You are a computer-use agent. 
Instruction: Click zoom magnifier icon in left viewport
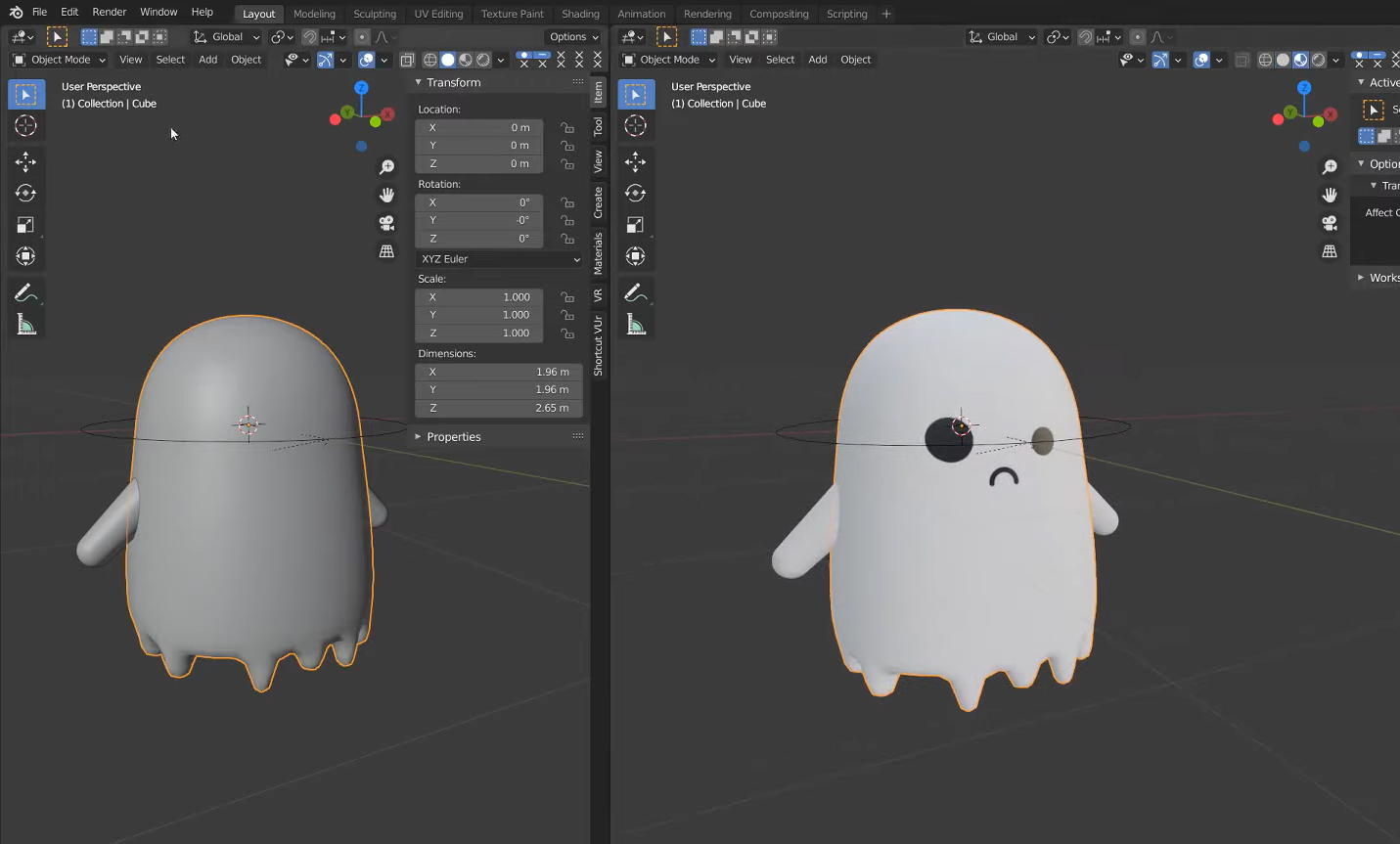(x=387, y=167)
